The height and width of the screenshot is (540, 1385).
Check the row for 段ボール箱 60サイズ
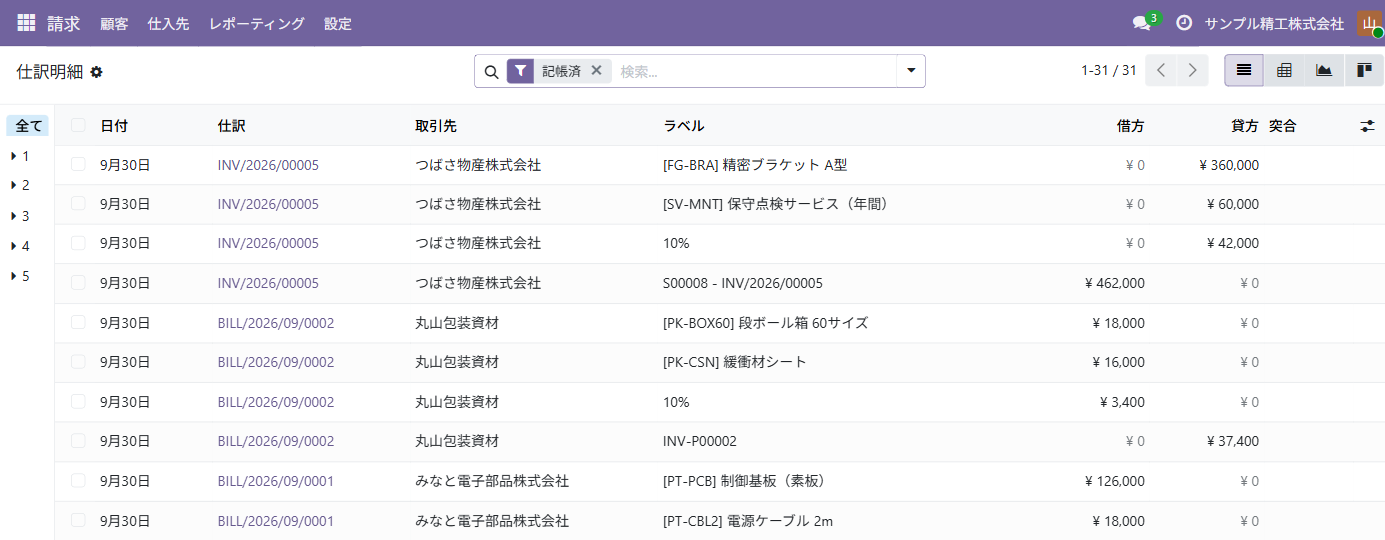[78, 322]
